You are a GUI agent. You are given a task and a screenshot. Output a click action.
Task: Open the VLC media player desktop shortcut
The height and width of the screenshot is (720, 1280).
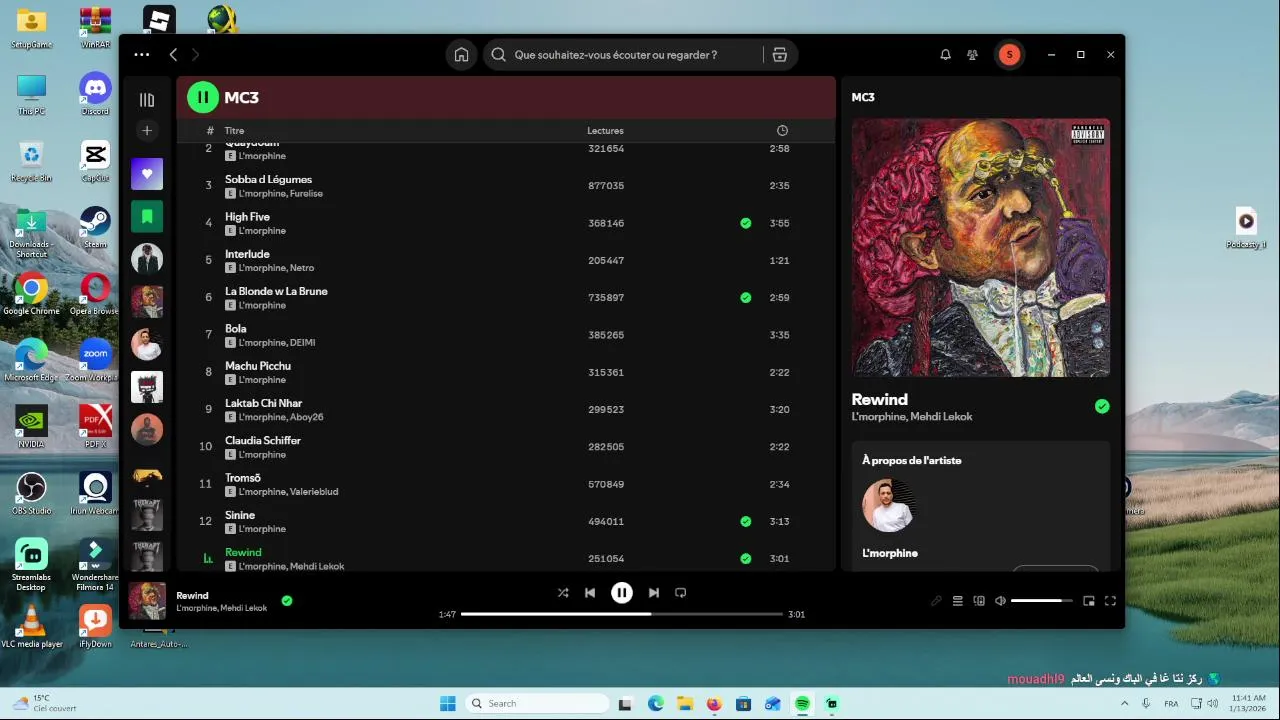point(32,627)
